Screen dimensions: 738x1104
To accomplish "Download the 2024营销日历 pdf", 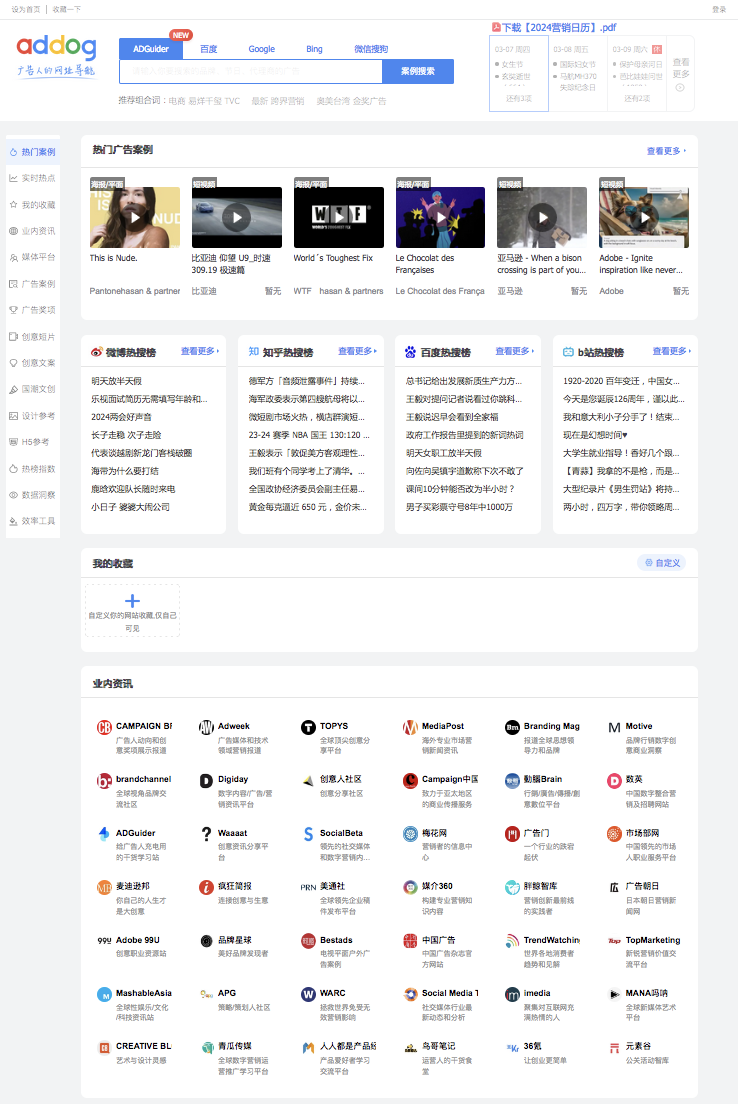I will tap(554, 27).
